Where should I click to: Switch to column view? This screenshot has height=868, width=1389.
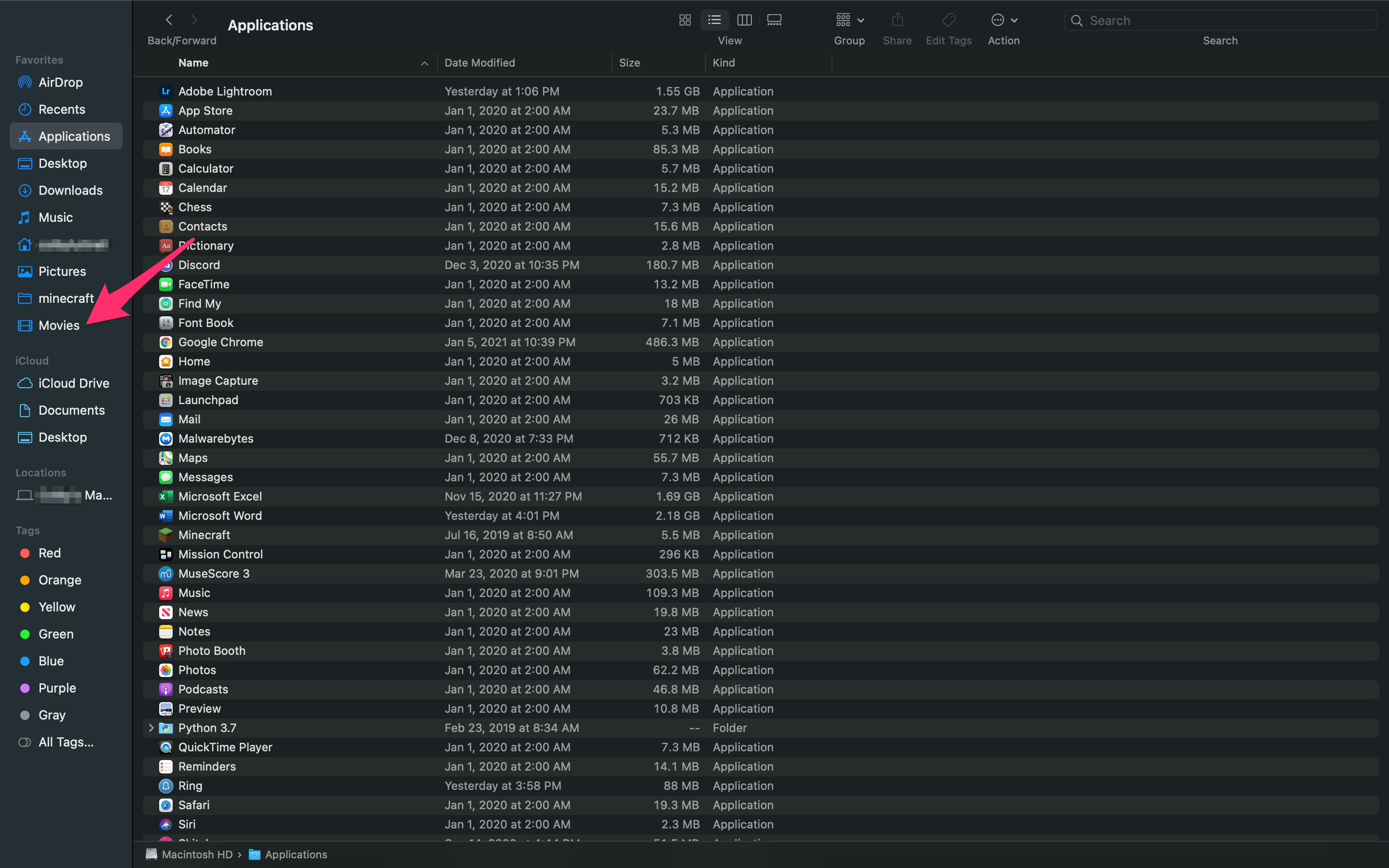[745, 20]
